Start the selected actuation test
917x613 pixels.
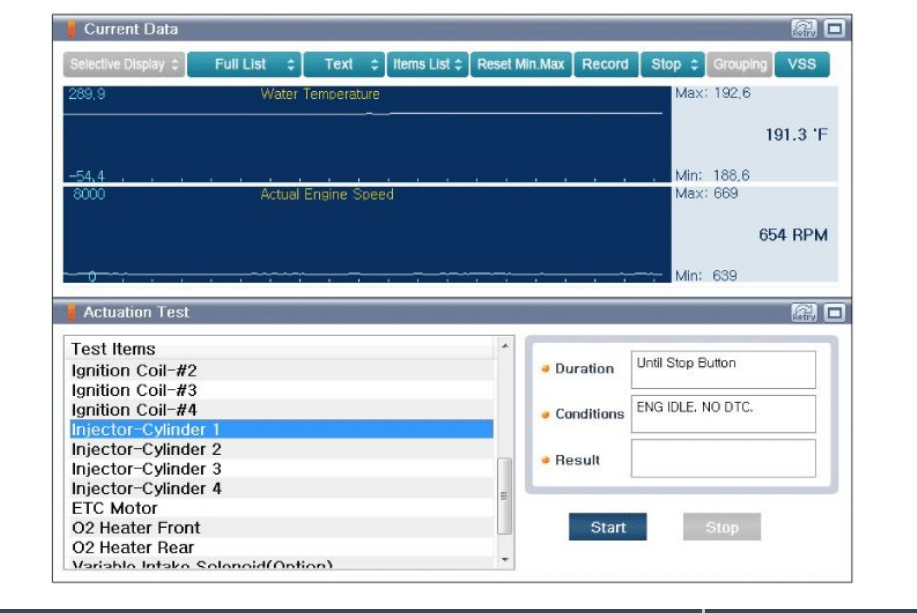[608, 527]
